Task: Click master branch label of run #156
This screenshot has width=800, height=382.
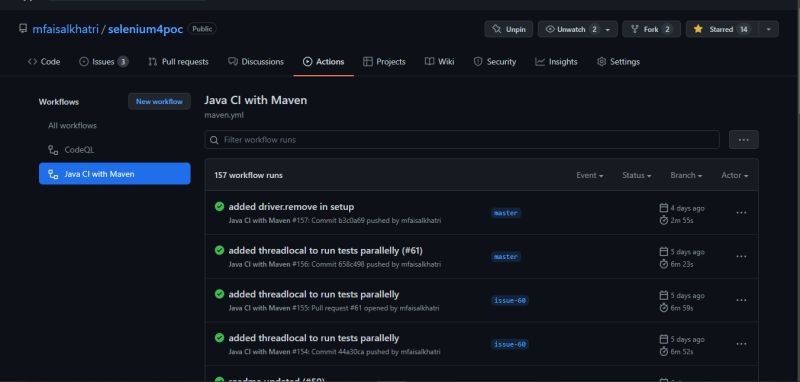Action: (x=506, y=257)
